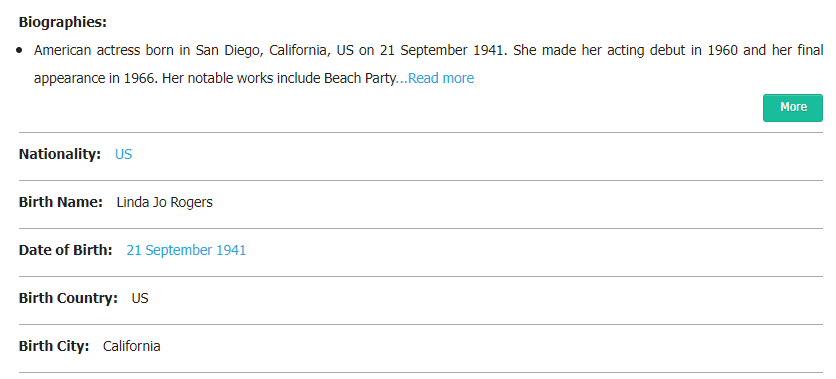Image resolution: width=836 pixels, height=379 pixels.
Task: Open the Read more link
Action: click(x=440, y=78)
